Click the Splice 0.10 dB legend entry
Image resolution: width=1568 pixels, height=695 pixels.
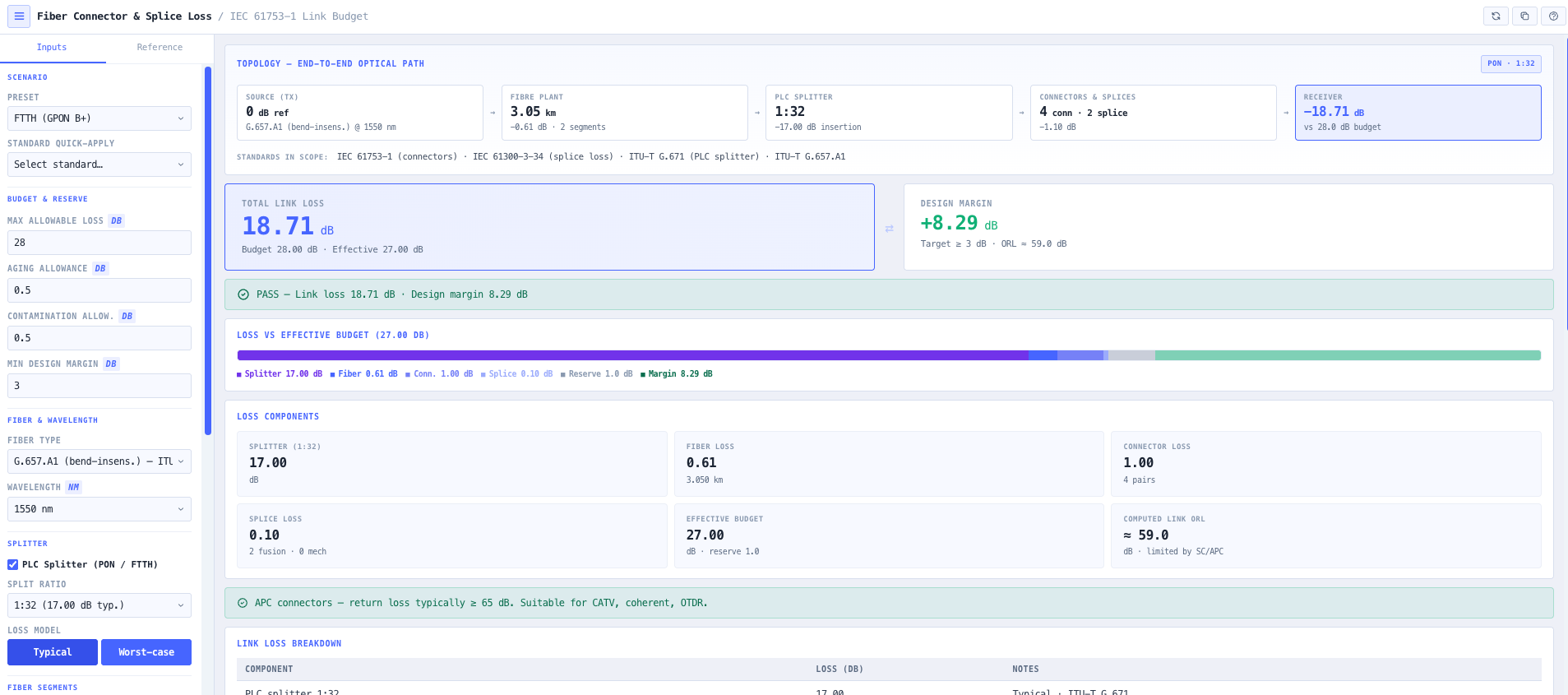pos(517,374)
